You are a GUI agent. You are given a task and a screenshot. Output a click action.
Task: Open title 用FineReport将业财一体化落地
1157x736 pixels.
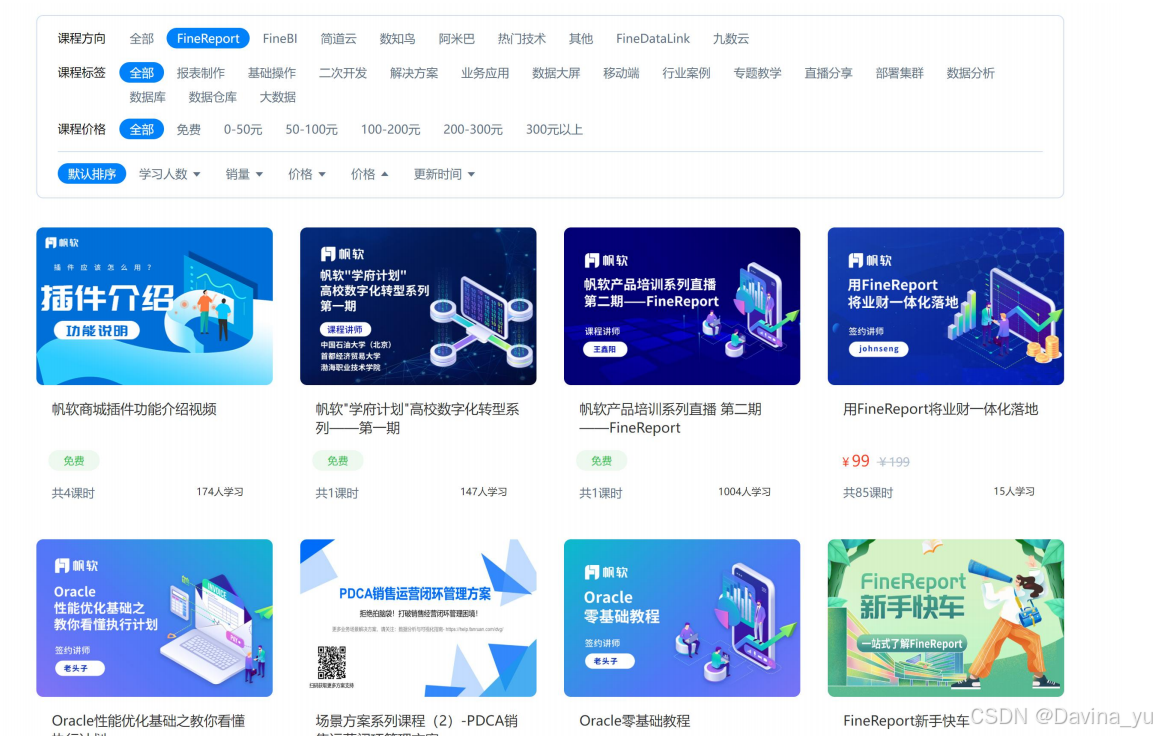[940, 409]
